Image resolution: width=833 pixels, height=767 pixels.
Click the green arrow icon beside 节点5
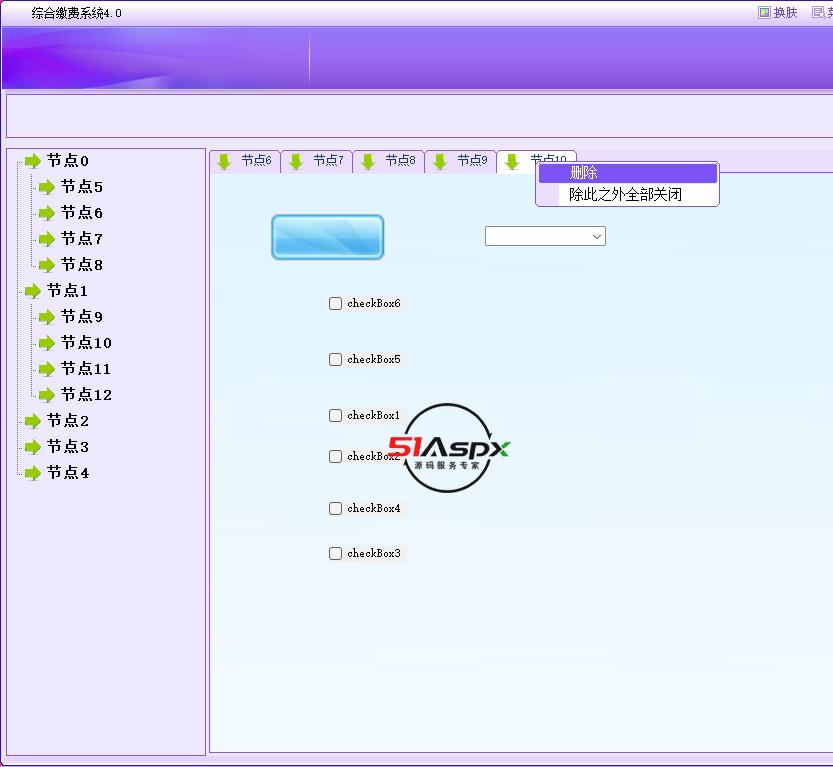tap(47, 186)
